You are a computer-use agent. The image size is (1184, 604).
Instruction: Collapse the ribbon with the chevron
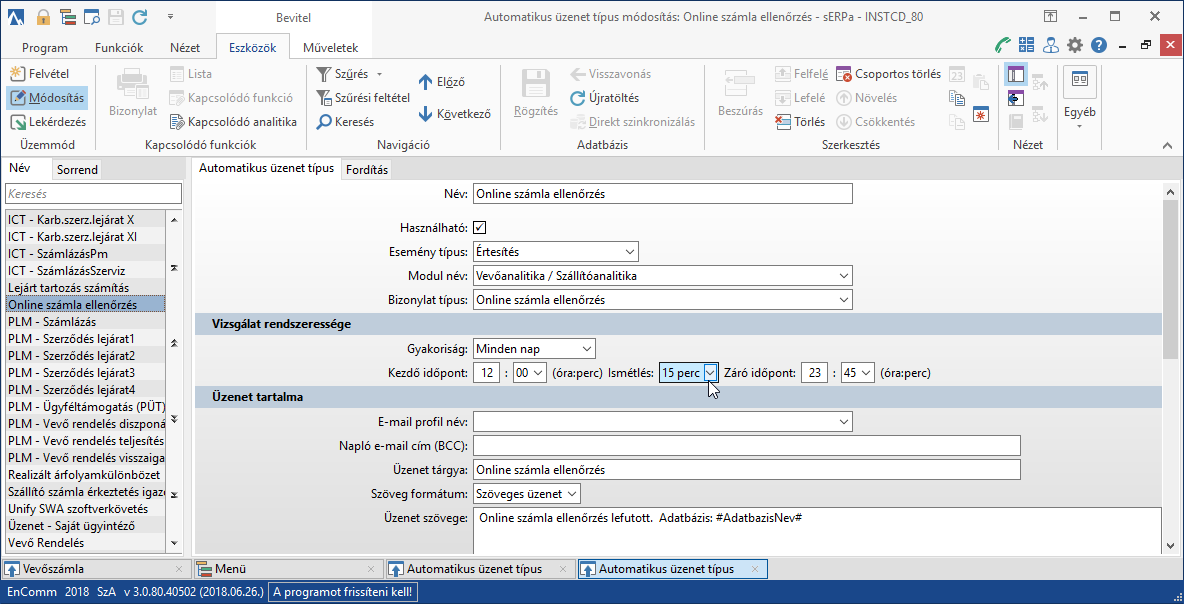tap(1168, 146)
